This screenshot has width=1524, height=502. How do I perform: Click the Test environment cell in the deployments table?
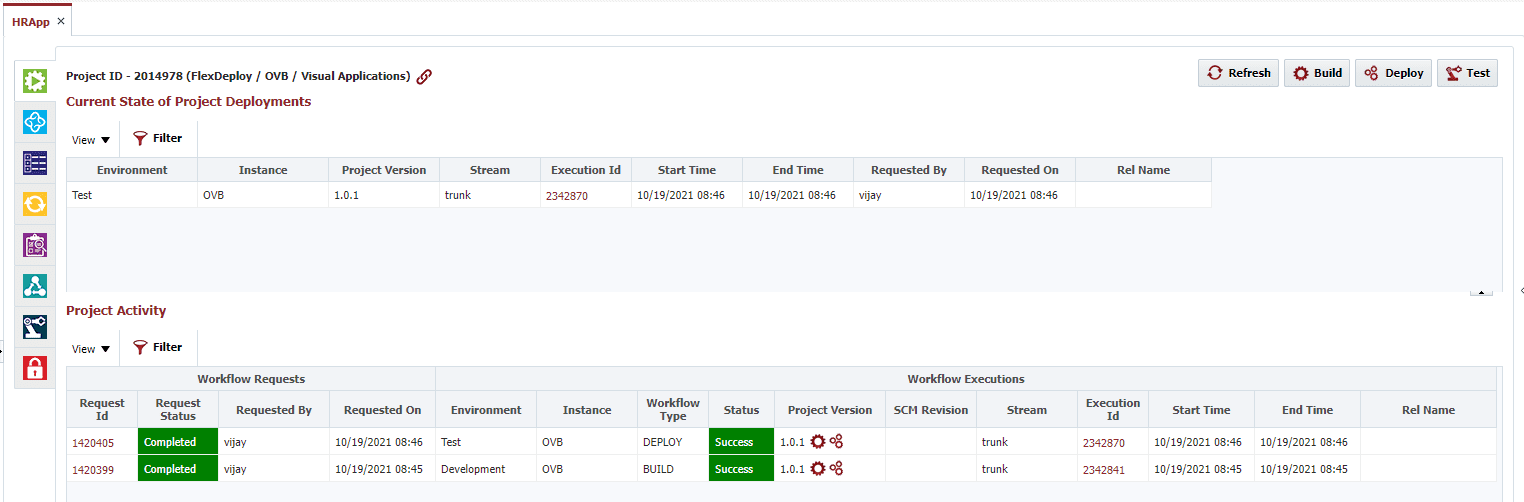pyautogui.click(x=132, y=195)
